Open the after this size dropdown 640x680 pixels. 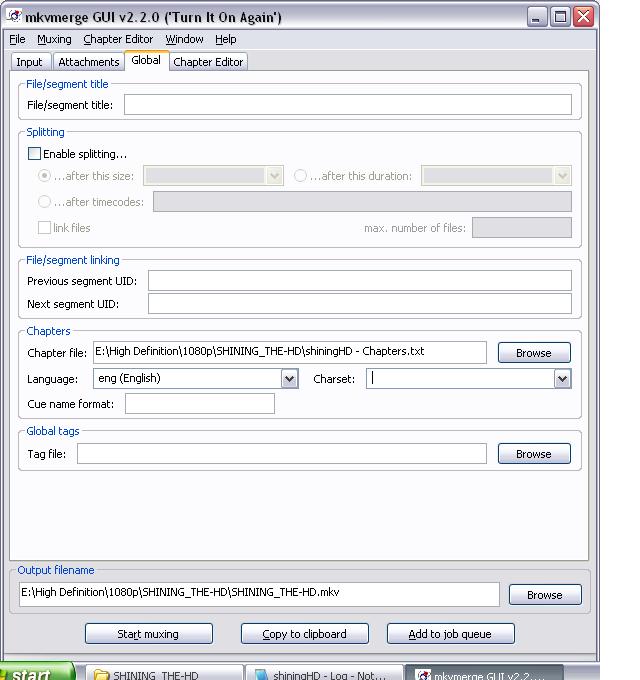click(x=274, y=176)
